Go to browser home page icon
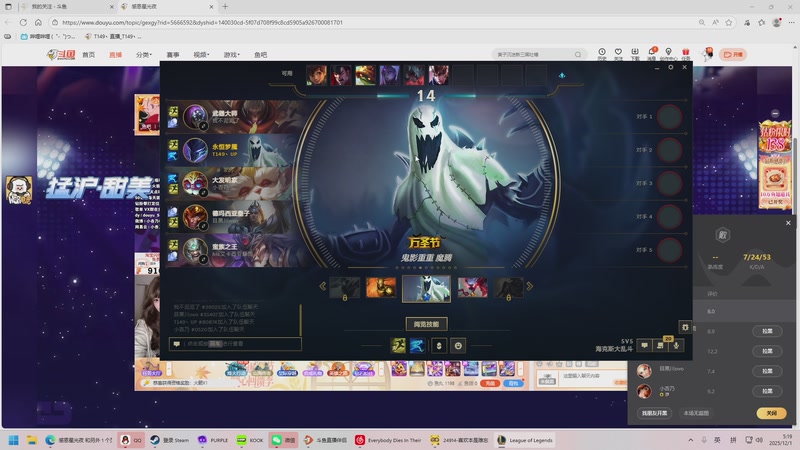 [38, 22]
